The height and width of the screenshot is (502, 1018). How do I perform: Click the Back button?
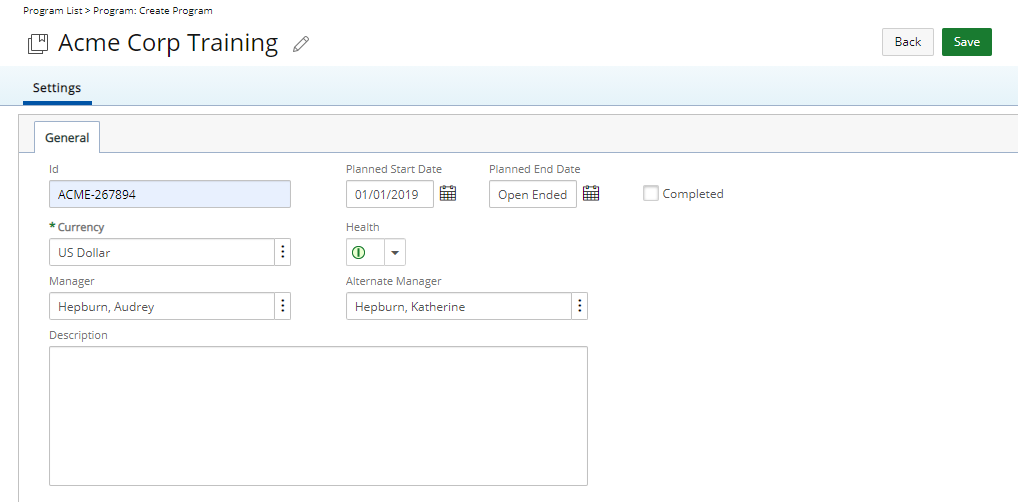point(908,42)
